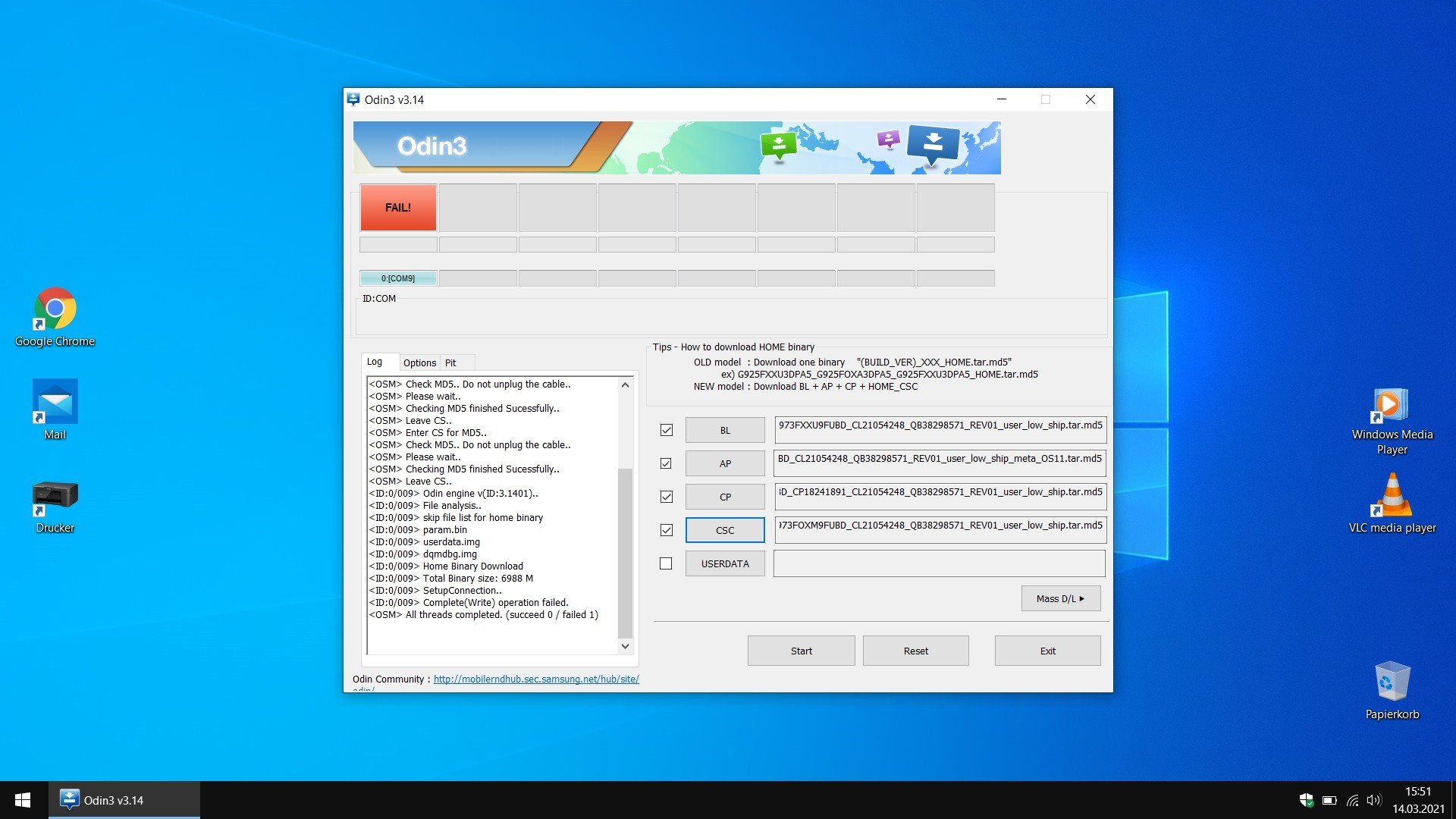Click the purple download marker on banner
Image resolution: width=1456 pixels, height=819 pixels.
coord(888,140)
